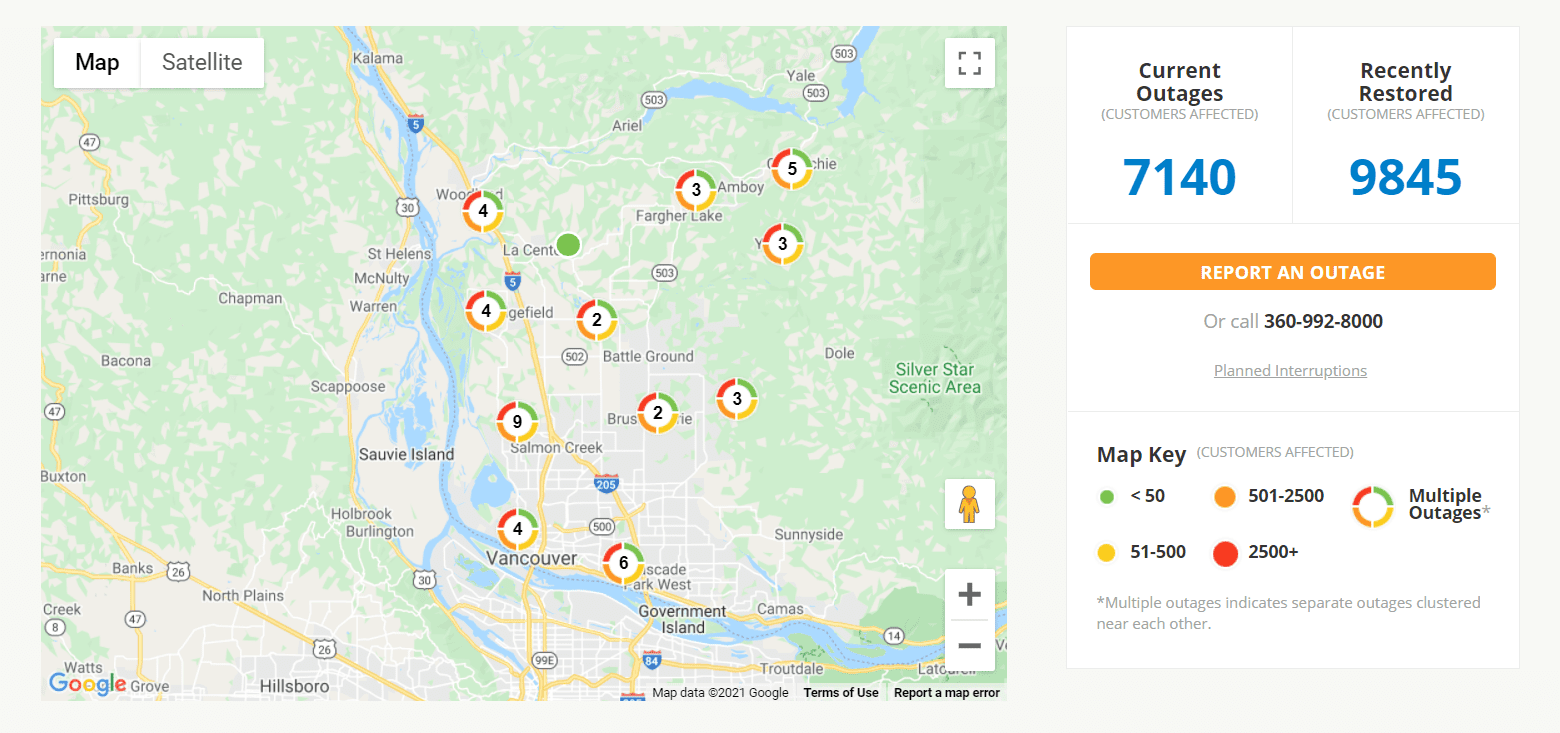This screenshot has height=733, width=1560.
Task: Click Report a map error link
Action: [946, 693]
